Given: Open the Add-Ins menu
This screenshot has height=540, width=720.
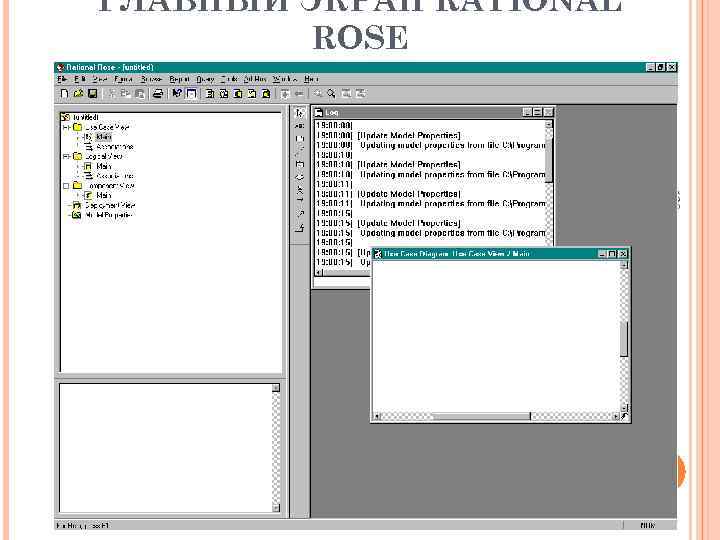Looking at the screenshot, I should point(255,79).
